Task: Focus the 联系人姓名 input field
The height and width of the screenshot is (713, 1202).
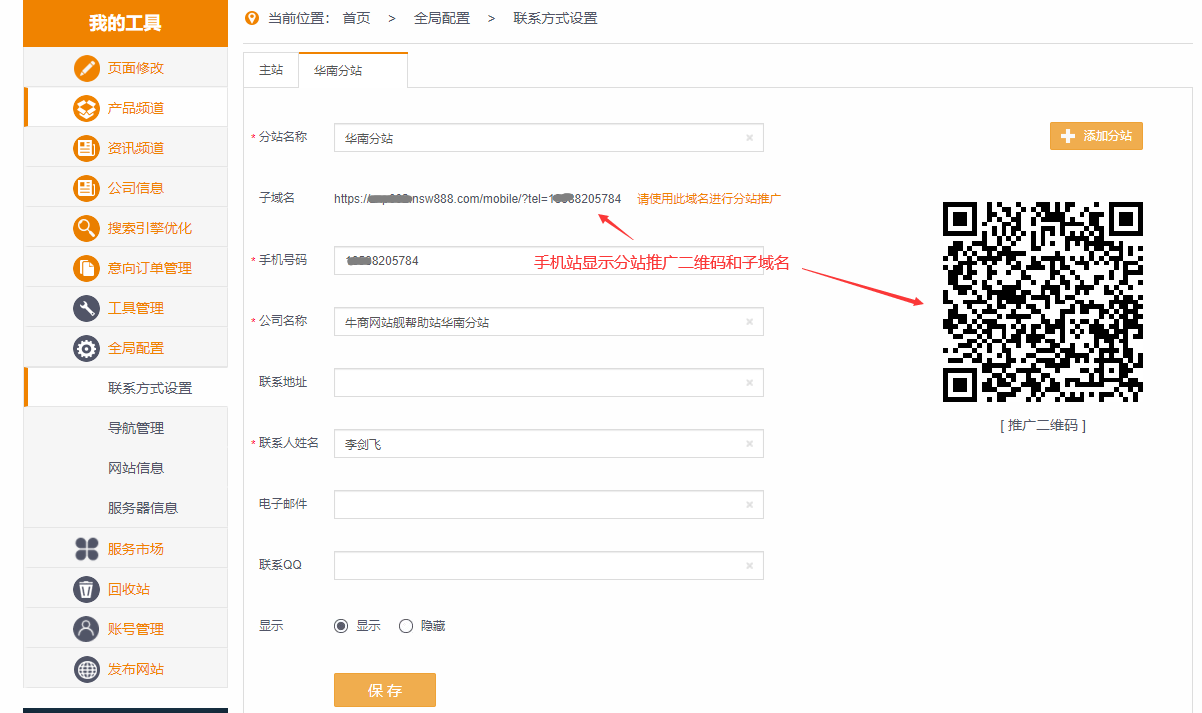Action: pos(549,444)
